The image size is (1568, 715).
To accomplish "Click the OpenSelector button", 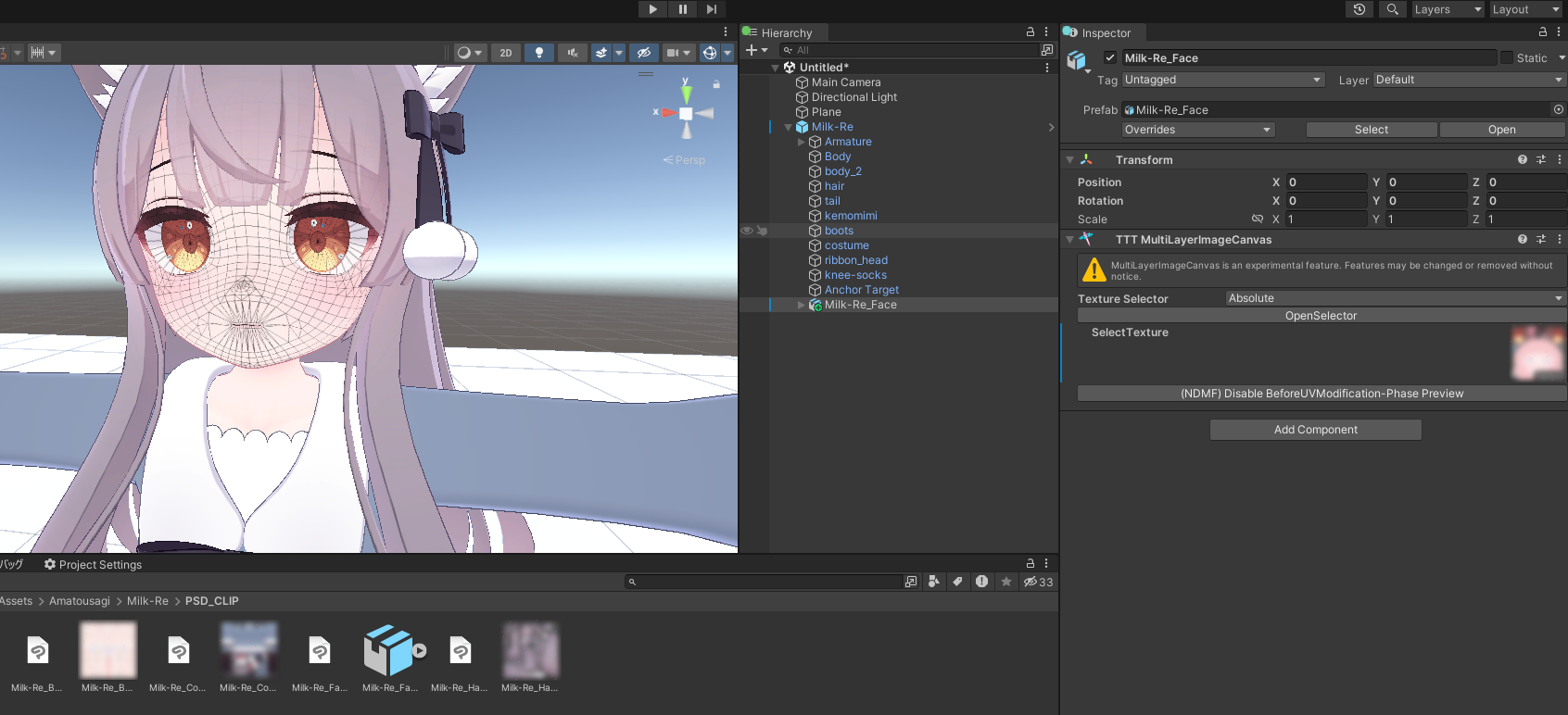I will tap(1321, 316).
